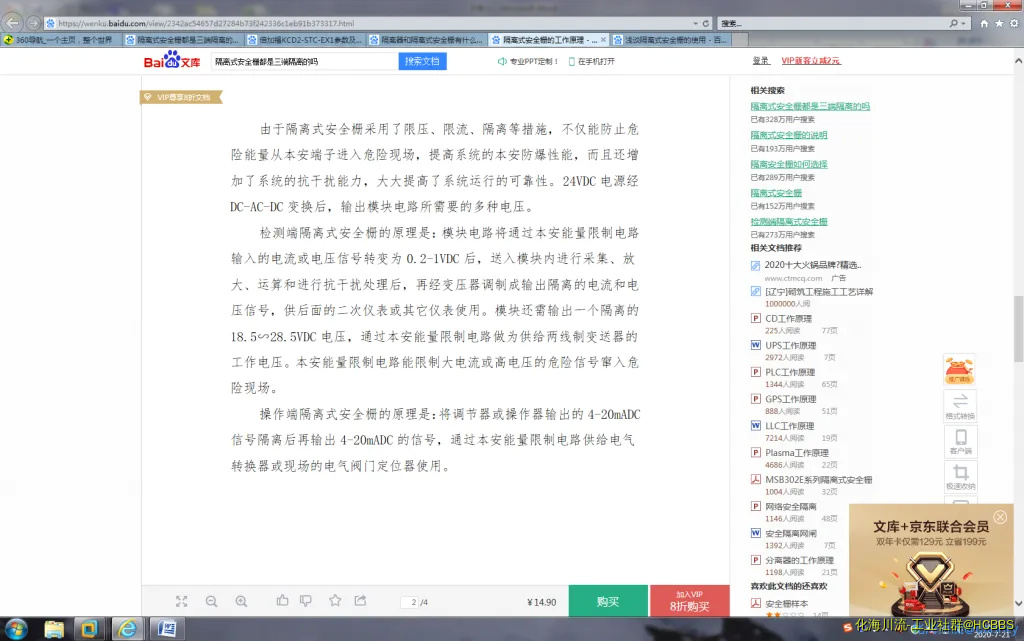Close the active browser tab
1024x641 pixels.
603,40
